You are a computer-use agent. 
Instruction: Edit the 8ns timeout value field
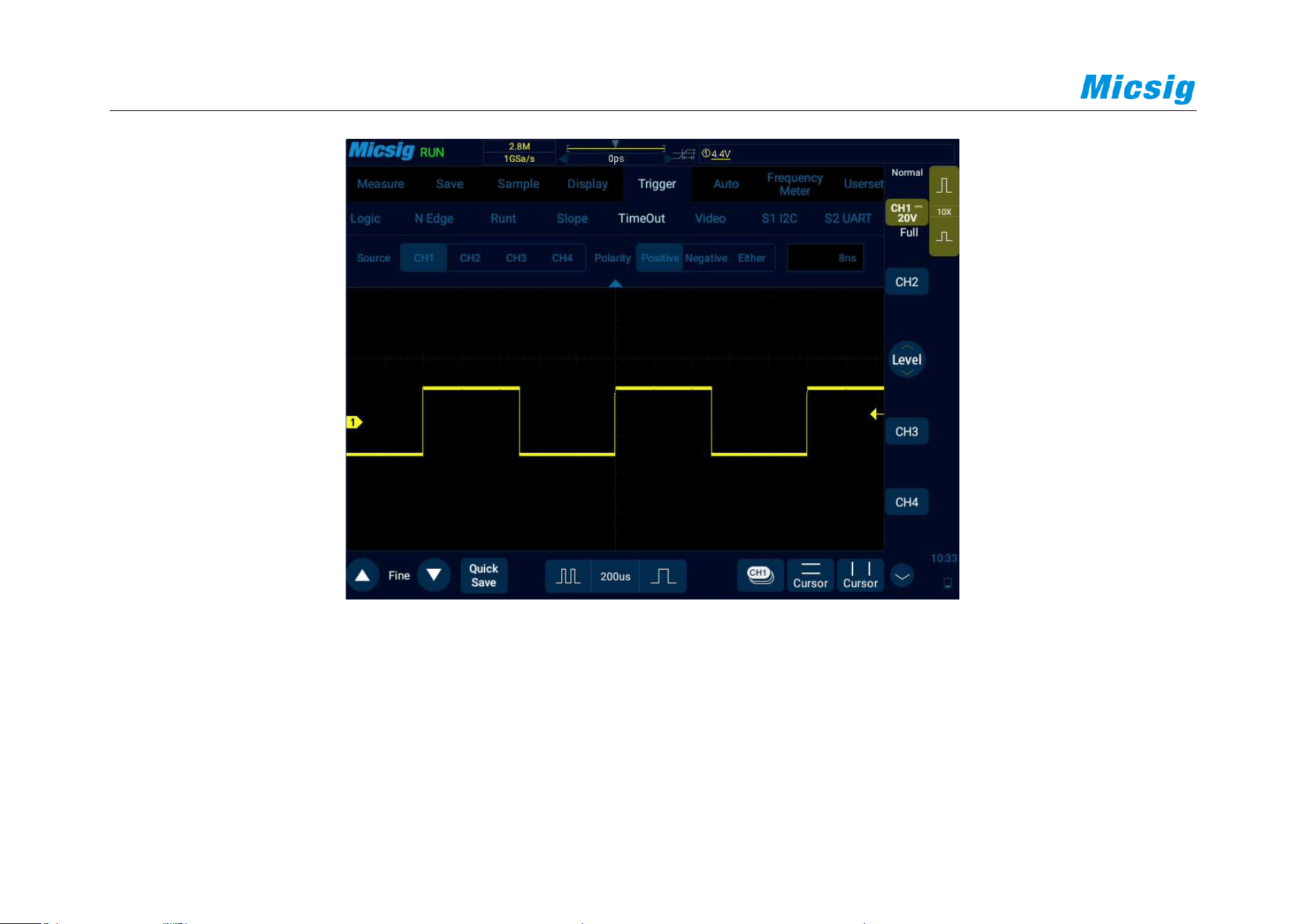click(825, 258)
